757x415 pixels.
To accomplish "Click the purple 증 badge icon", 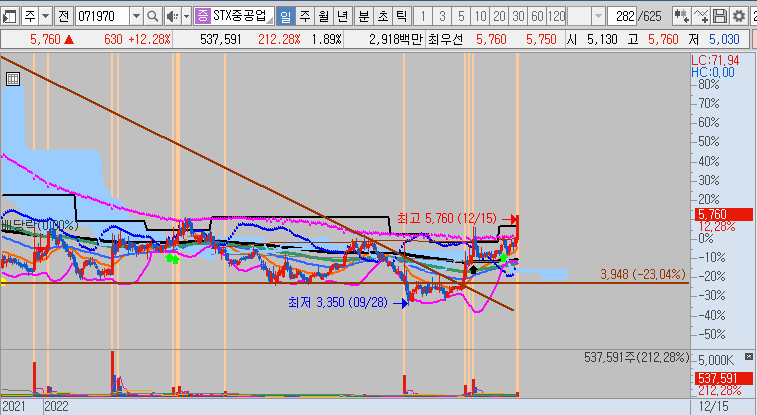I will pyautogui.click(x=203, y=16).
